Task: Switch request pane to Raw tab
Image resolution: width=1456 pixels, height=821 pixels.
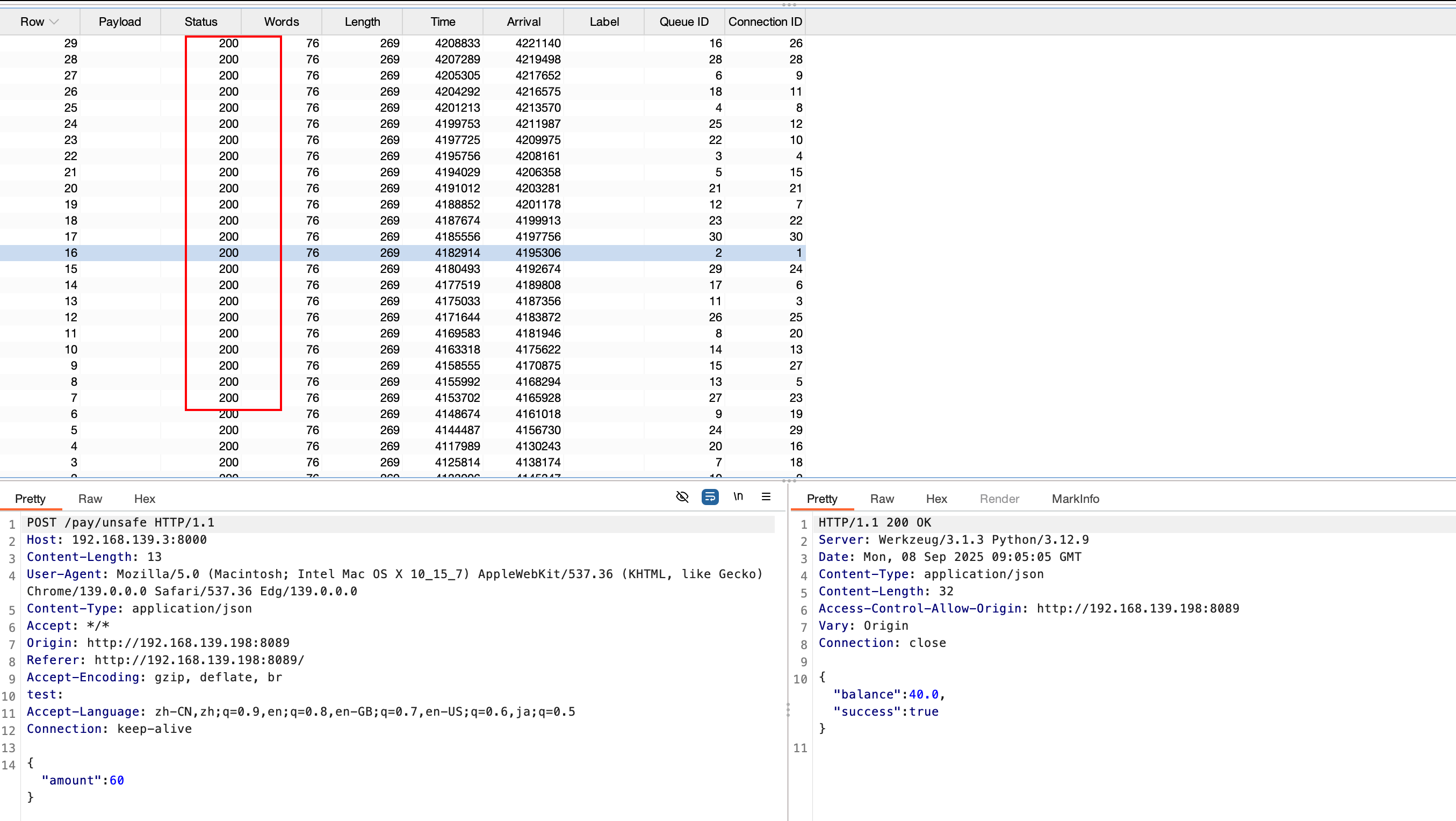Action: coord(90,499)
